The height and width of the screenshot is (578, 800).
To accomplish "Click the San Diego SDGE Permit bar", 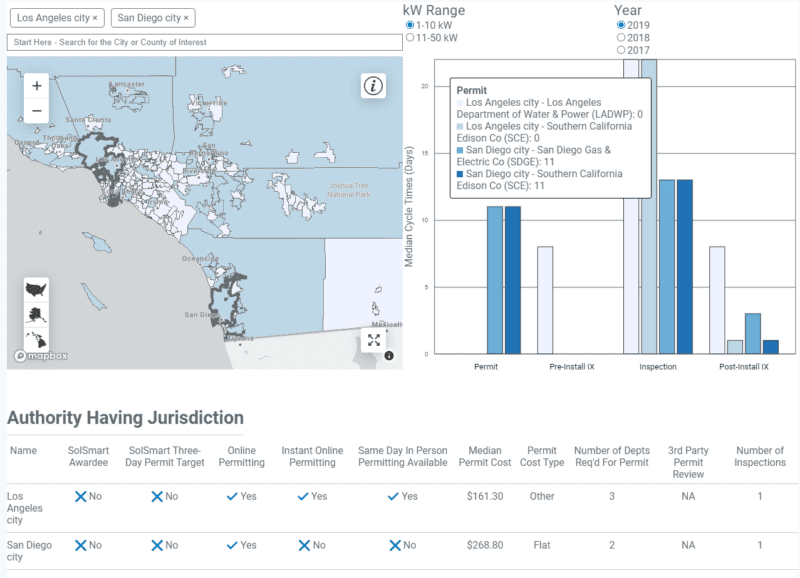I will tap(495, 280).
